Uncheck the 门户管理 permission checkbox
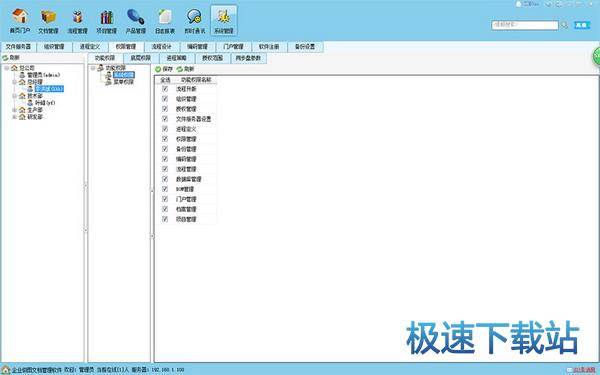 point(165,199)
